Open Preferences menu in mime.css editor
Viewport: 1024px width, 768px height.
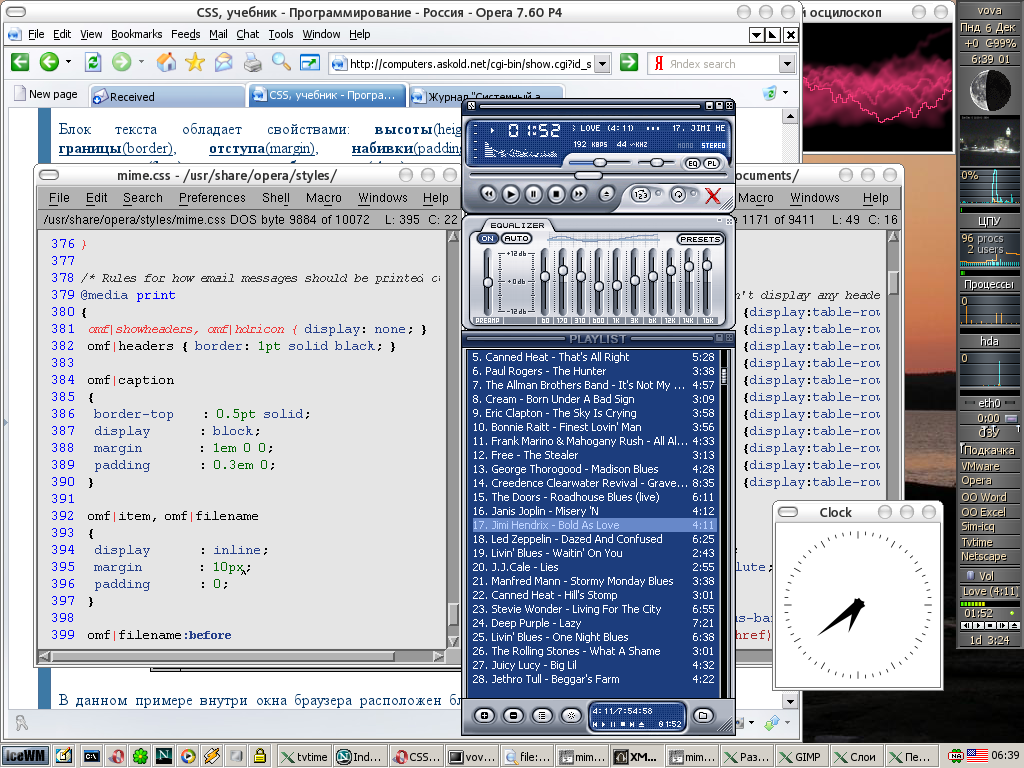[212, 198]
